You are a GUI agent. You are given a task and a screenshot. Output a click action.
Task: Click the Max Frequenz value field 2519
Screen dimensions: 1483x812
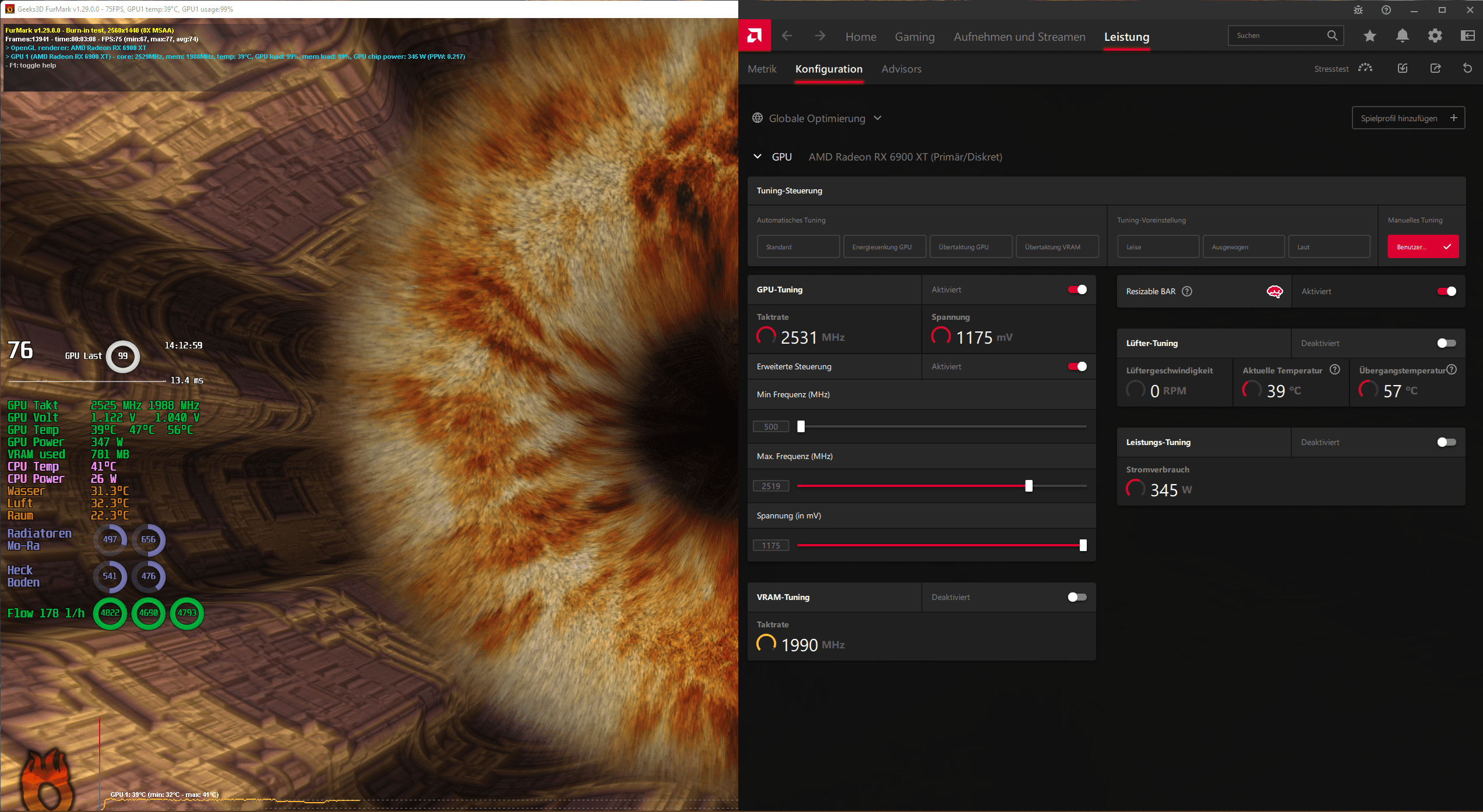771,486
